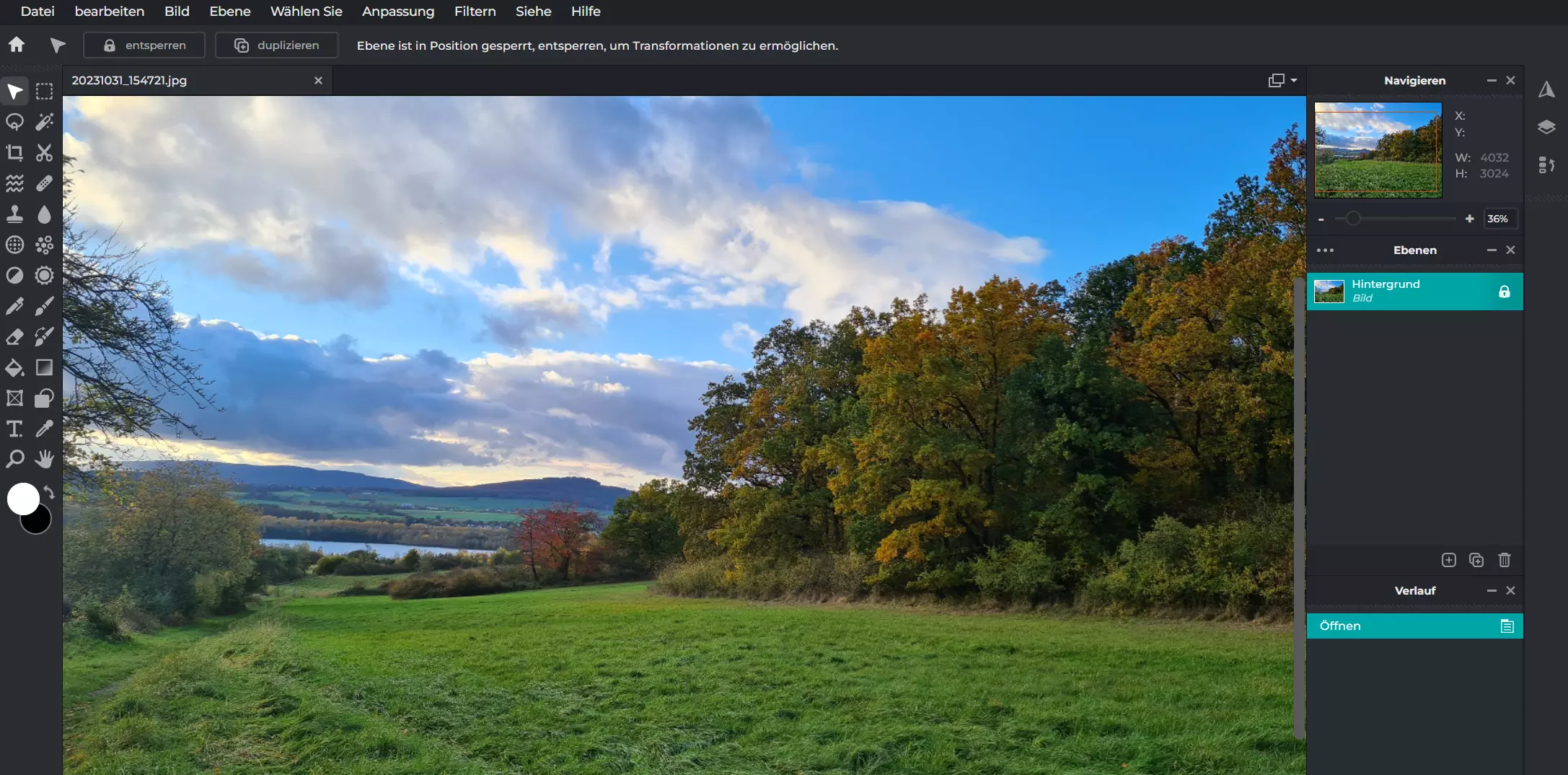Choose the Paint Bucket fill tool

(14, 368)
